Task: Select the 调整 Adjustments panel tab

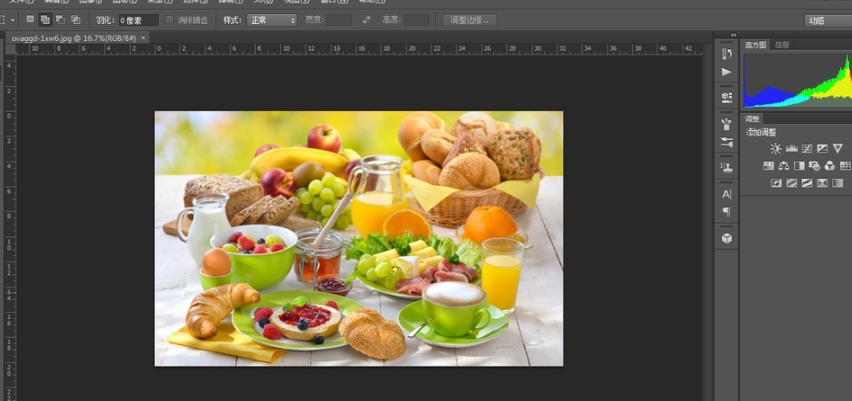Action: (753, 119)
